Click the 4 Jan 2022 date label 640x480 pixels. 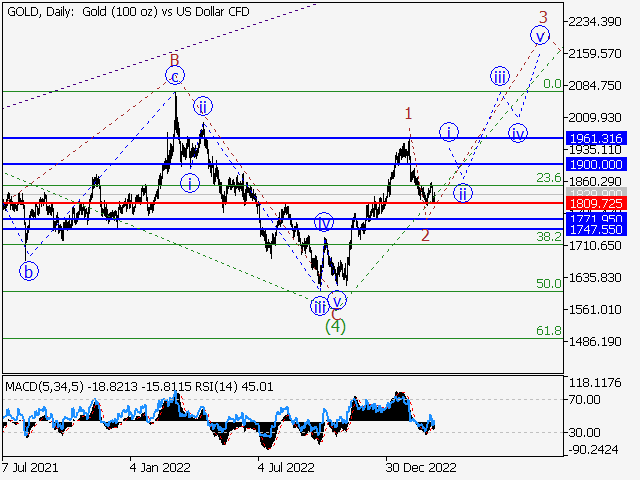[160, 467]
